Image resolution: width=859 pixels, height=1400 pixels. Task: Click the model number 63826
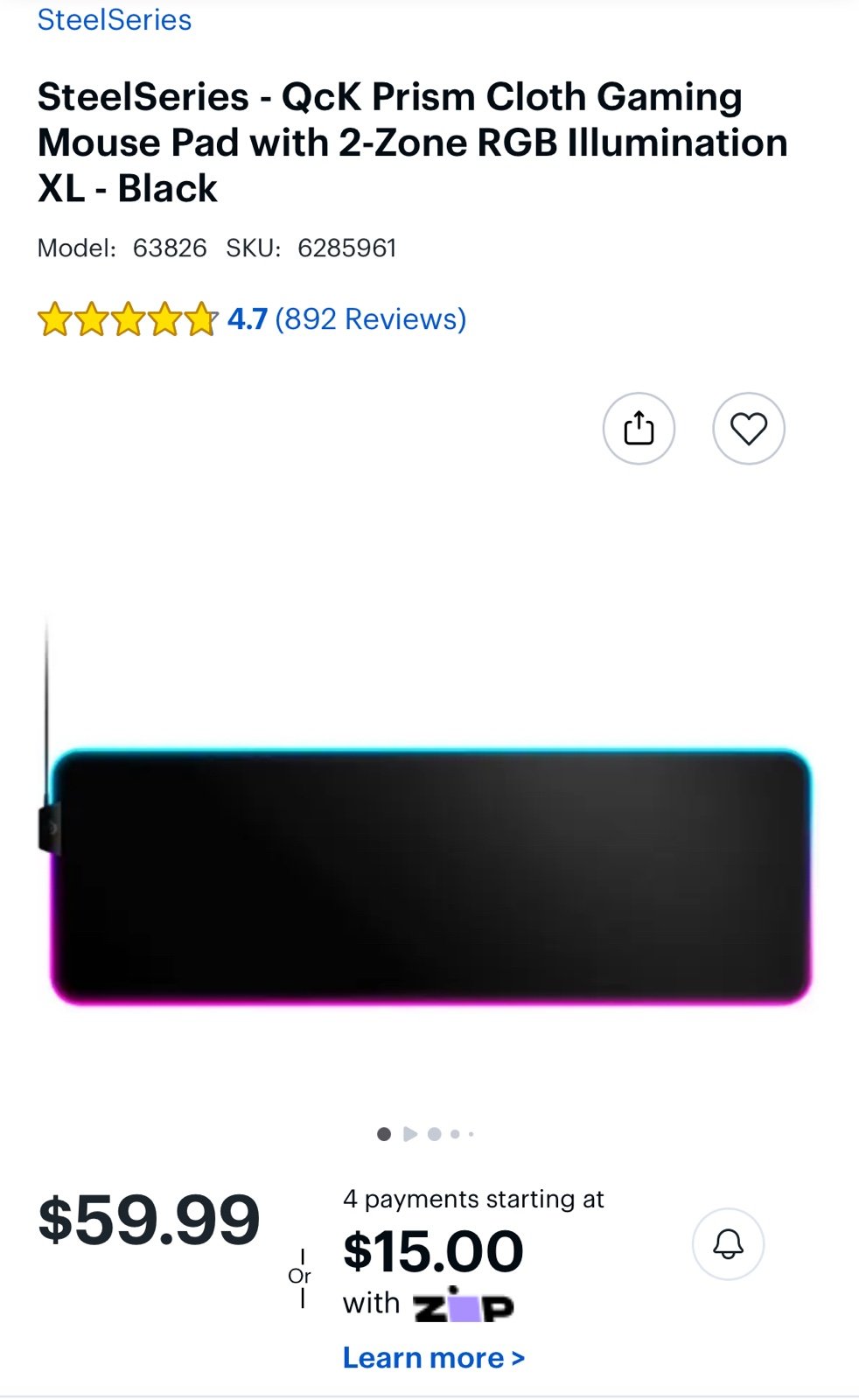(x=170, y=248)
